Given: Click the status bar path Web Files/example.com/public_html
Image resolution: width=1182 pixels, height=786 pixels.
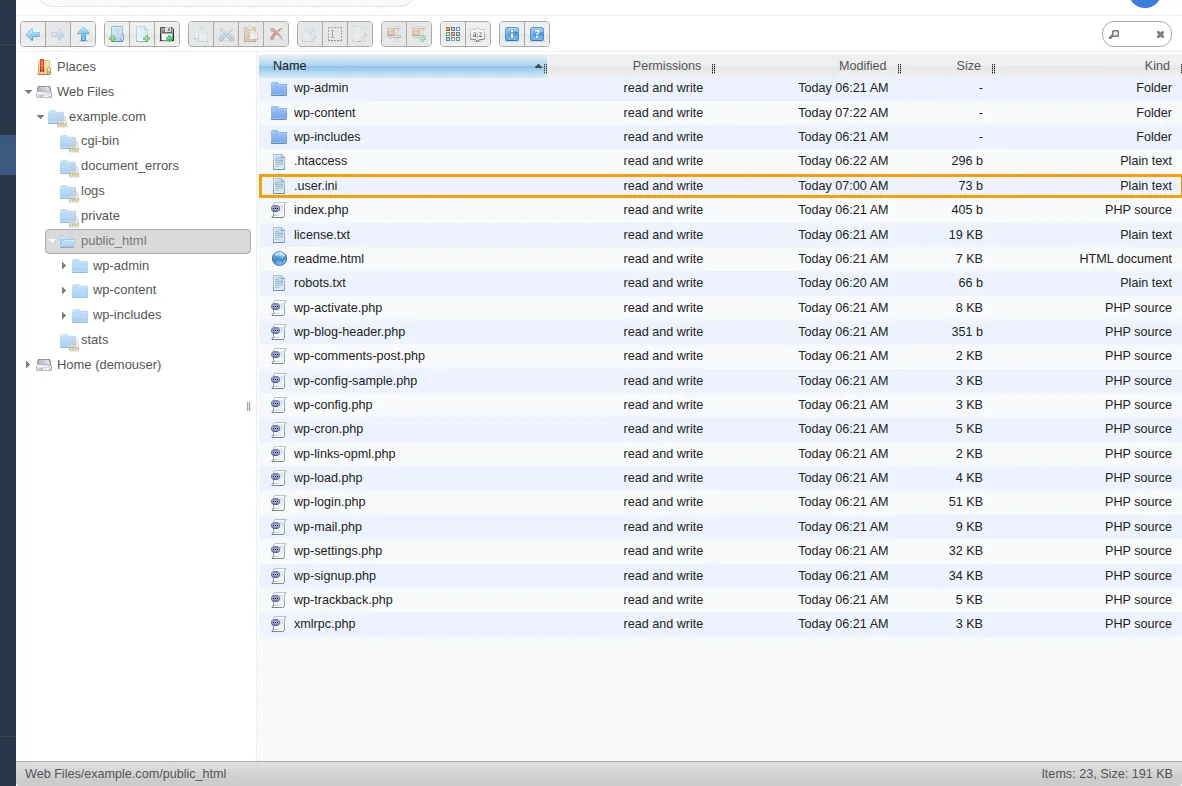Looking at the screenshot, I should point(125,774).
